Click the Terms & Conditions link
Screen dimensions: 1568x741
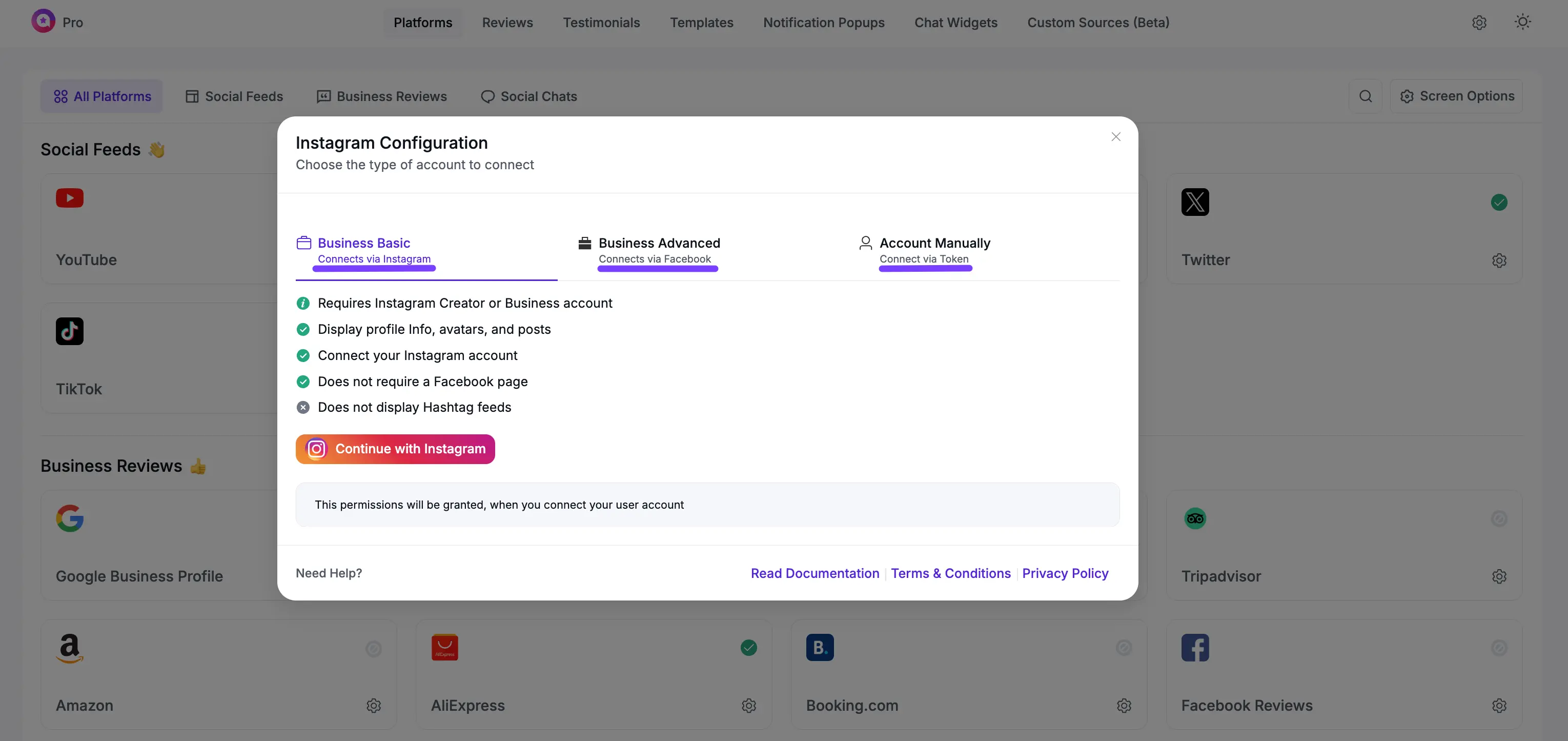pyautogui.click(x=950, y=573)
